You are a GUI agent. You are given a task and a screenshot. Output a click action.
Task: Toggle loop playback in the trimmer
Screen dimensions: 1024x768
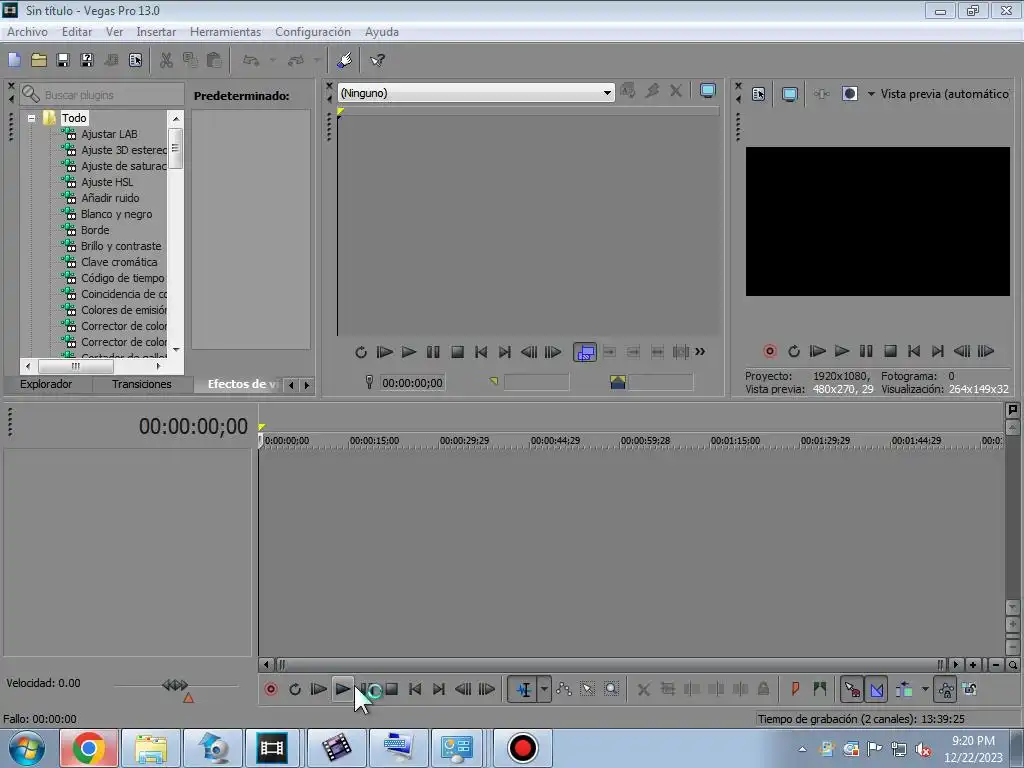[x=361, y=352]
